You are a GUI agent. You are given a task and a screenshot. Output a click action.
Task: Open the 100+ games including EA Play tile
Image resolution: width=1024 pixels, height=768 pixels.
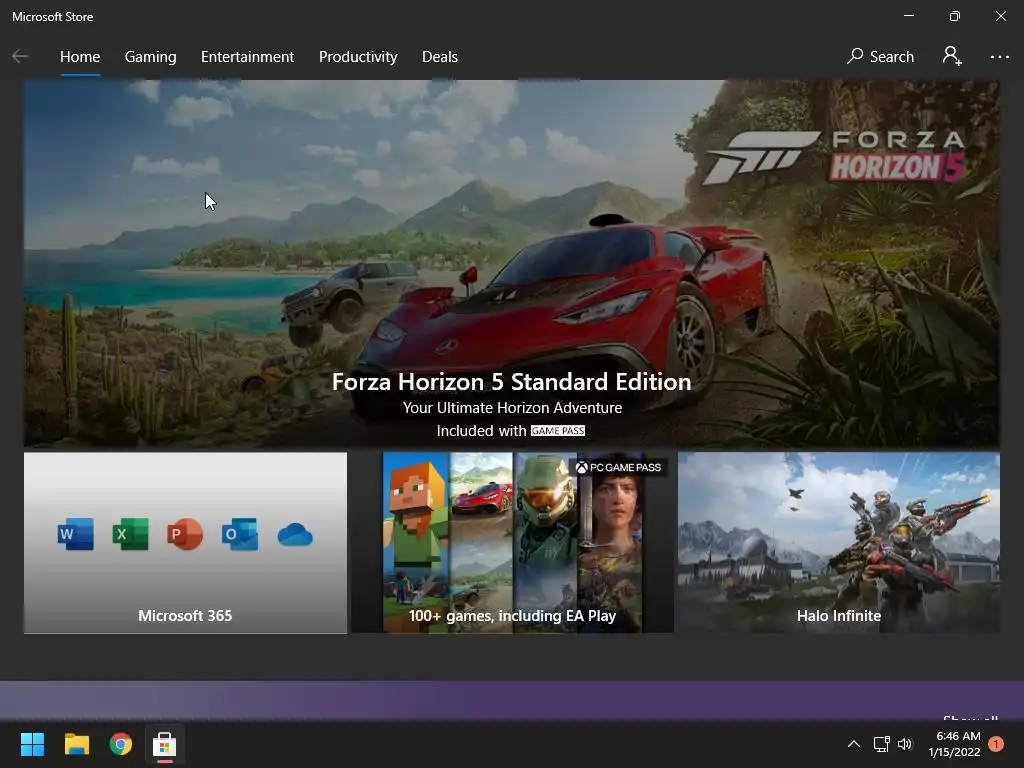tap(512, 542)
